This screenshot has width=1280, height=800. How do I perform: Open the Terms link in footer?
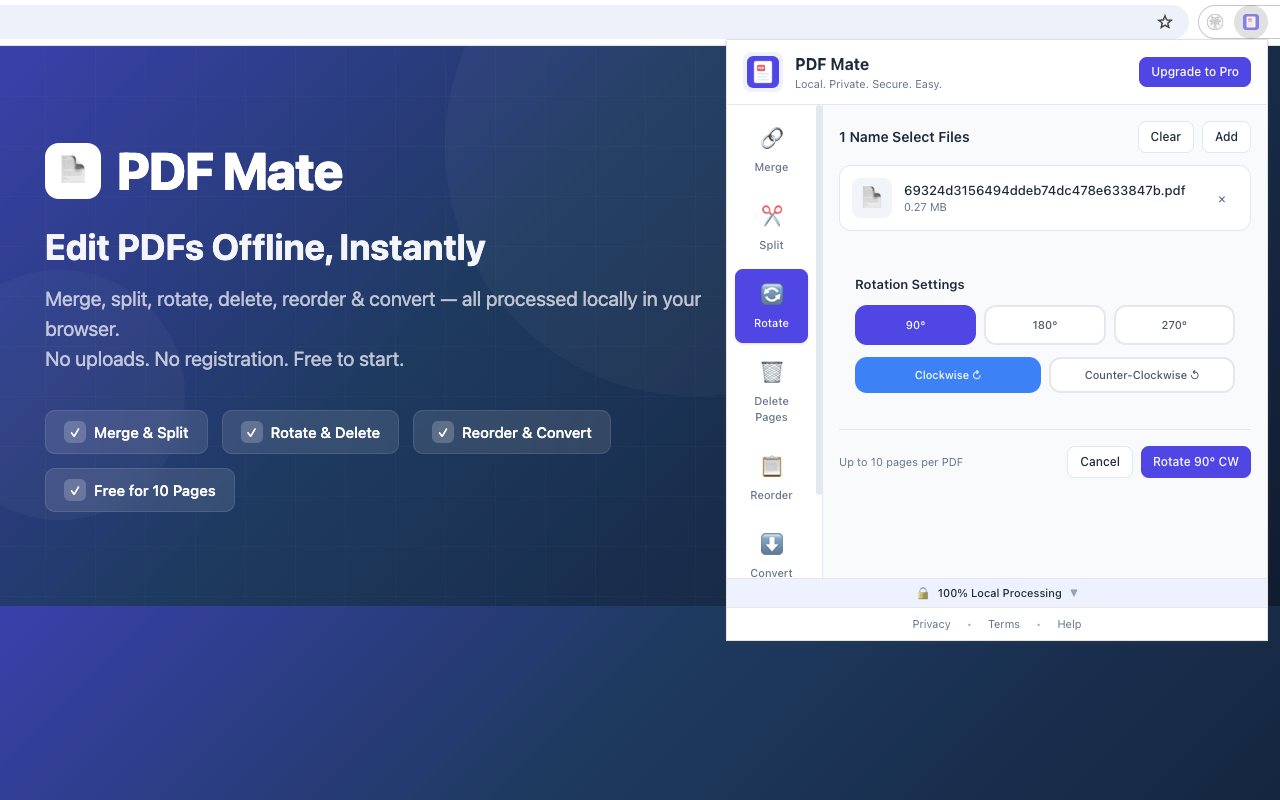1004,624
